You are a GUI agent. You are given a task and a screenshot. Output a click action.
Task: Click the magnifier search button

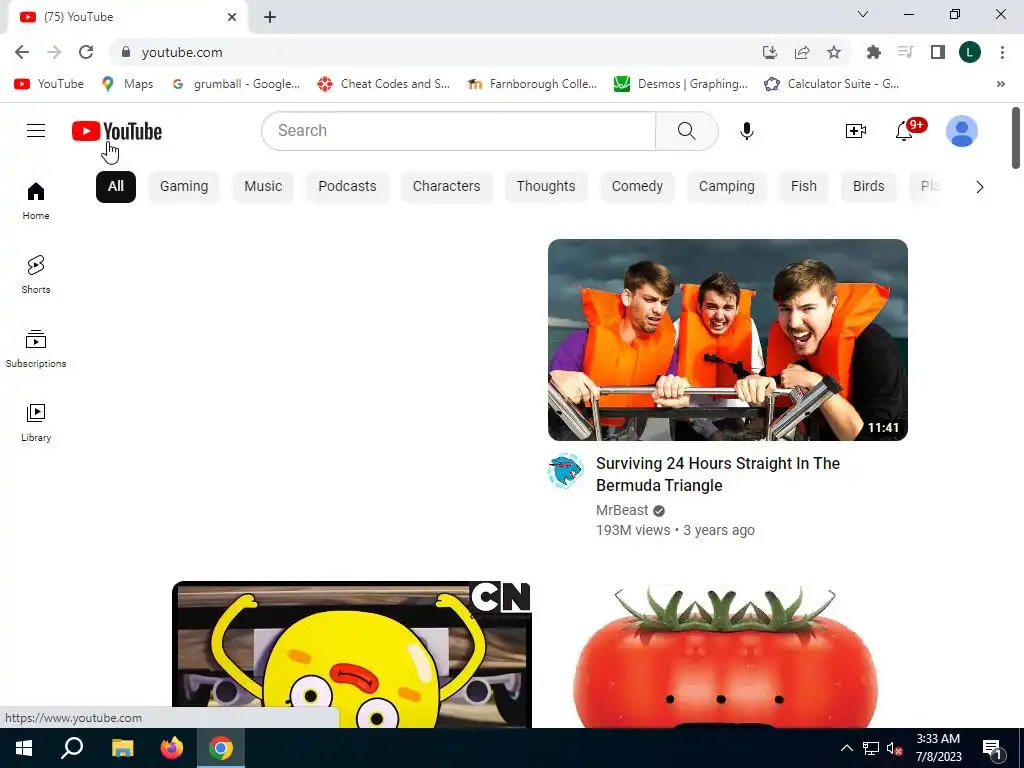(686, 131)
